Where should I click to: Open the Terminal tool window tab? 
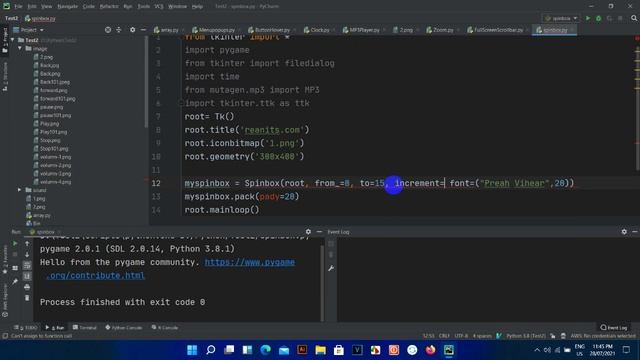[84, 327]
